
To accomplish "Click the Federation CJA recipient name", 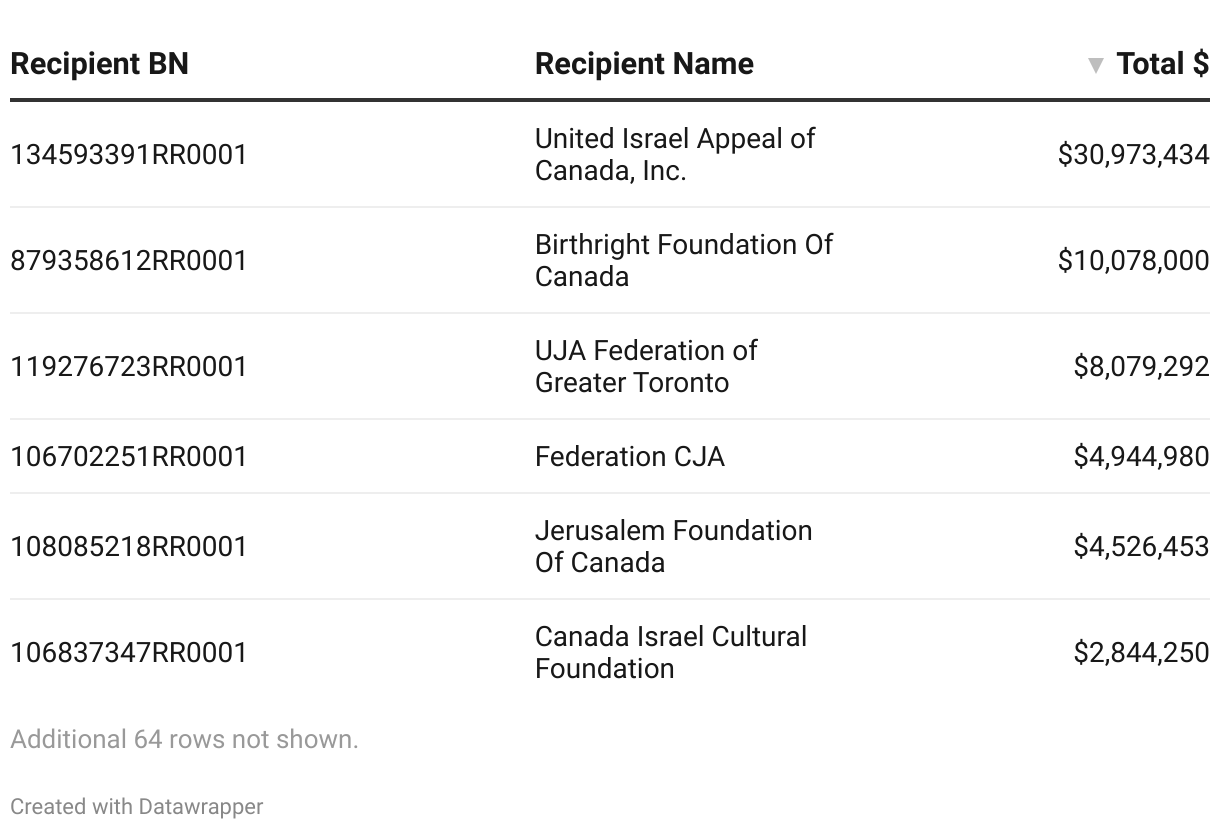I will point(630,456).
